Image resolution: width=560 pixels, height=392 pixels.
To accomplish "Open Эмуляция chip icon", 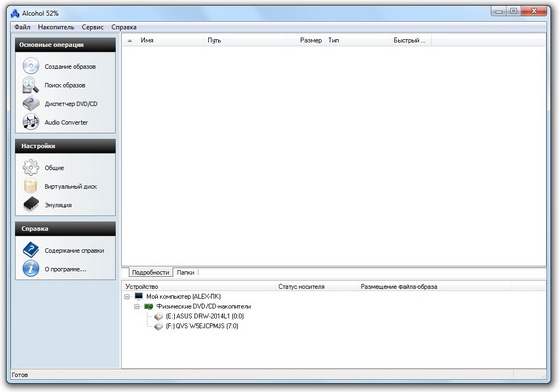I will click(31, 205).
